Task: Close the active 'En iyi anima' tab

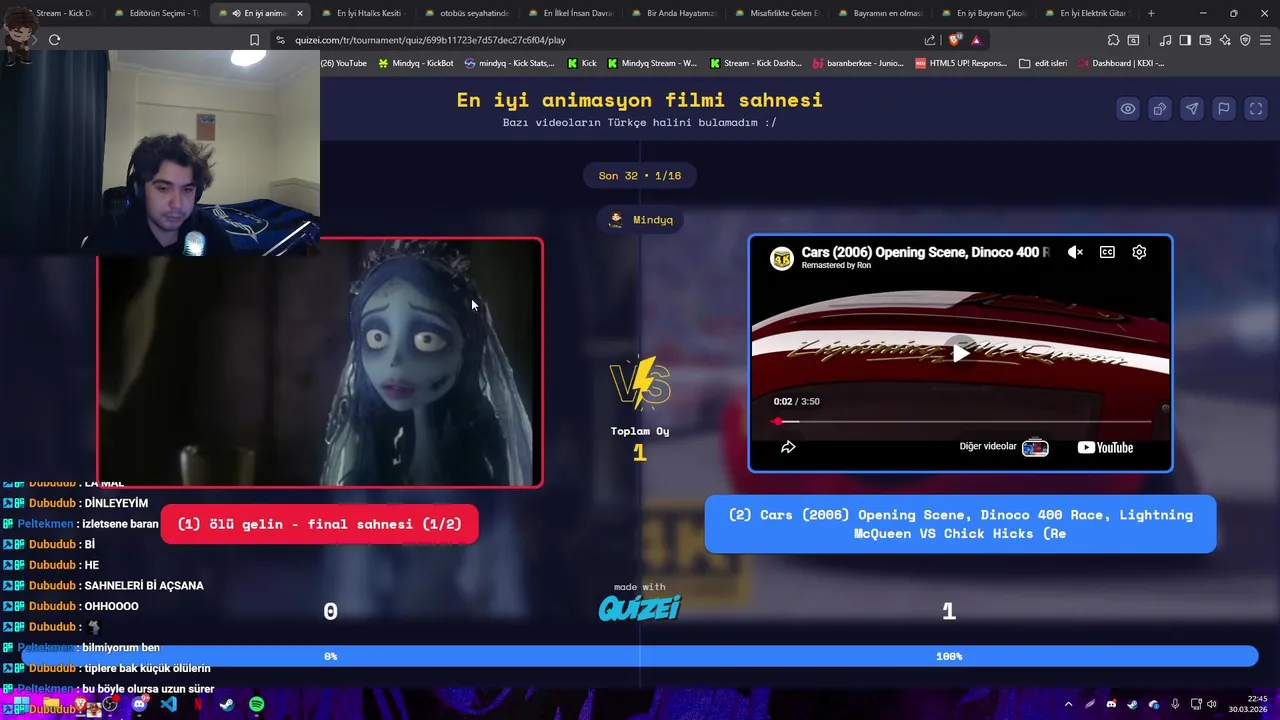Action: tap(299, 13)
